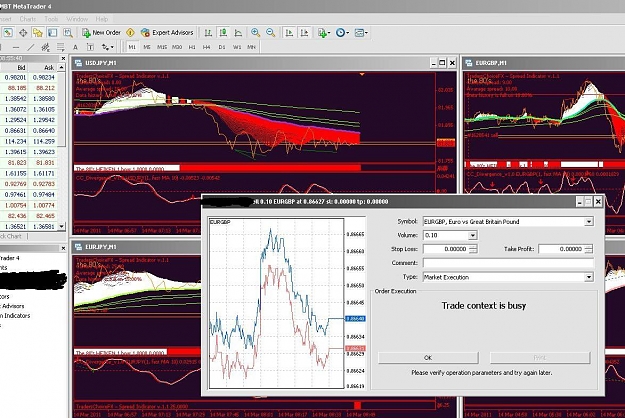Select the Market Watch row with bid 114.234
Viewport: 625px width, 418px height.
[29, 141]
